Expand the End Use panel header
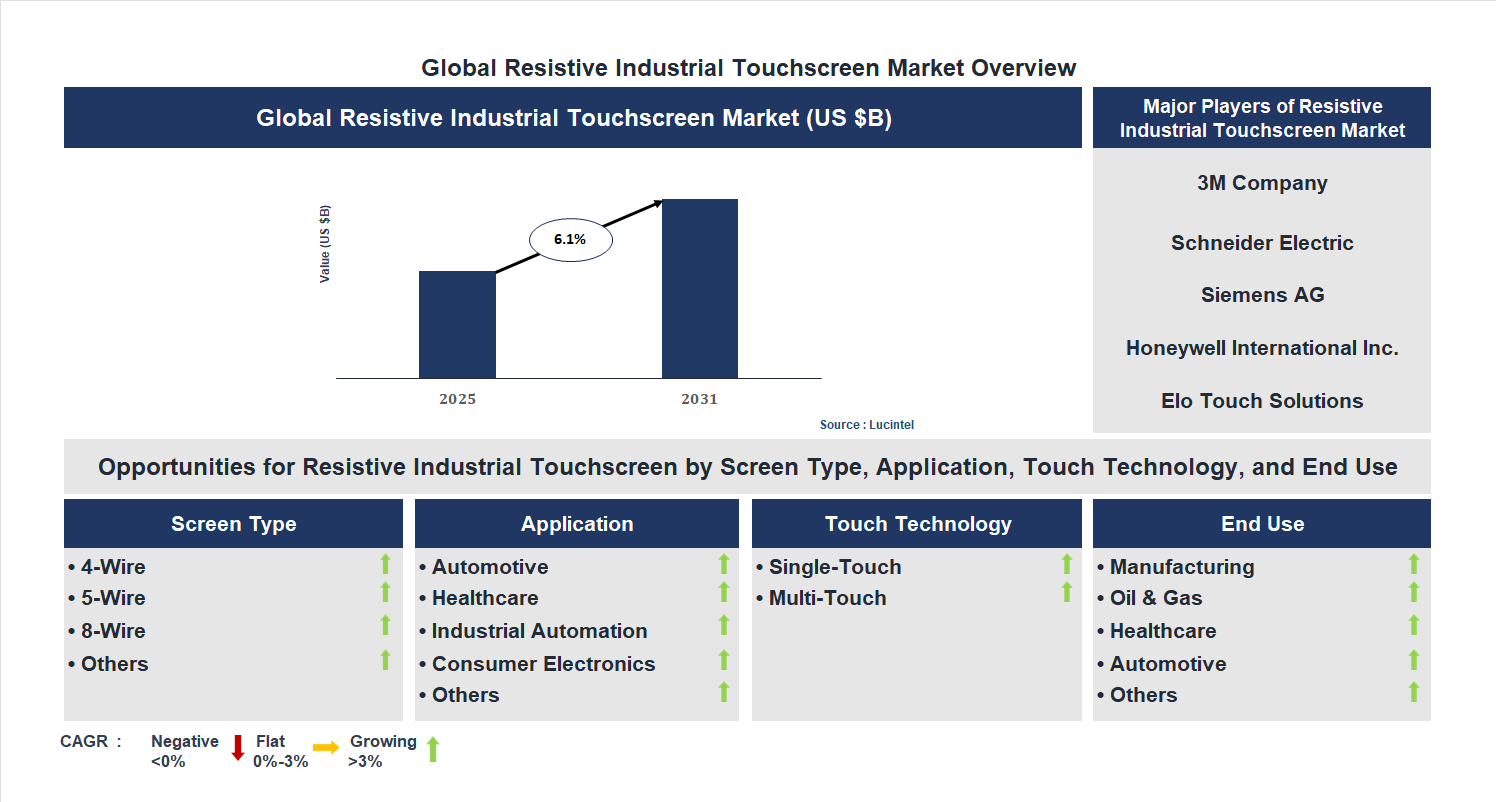 pyautogui.click(x=1261, y=523)
